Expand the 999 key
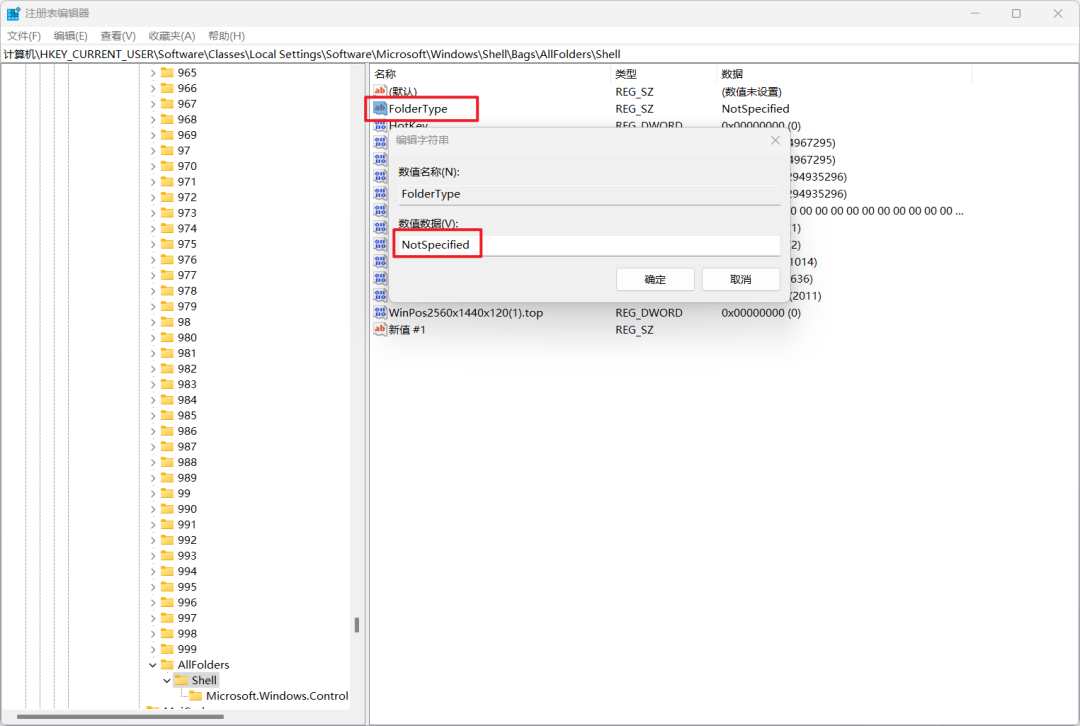This screenshot has height=726, width=1080. point(153,649)
